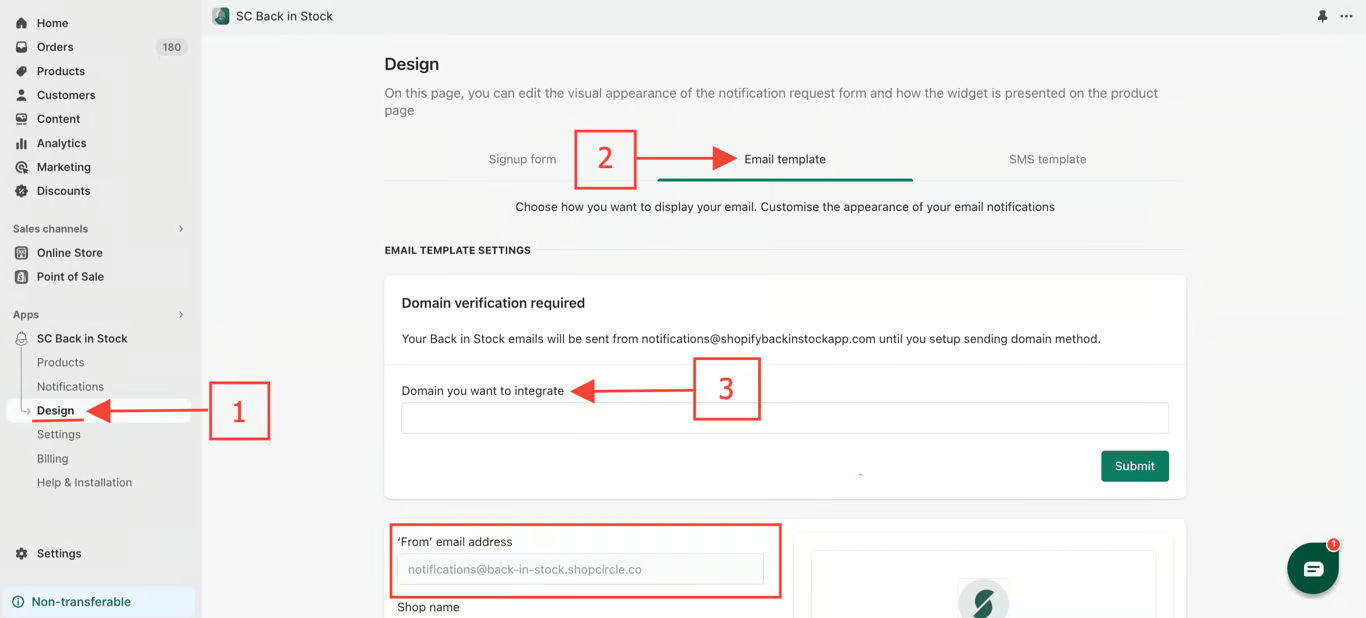Click the Shop name label

tap(428, 607)
